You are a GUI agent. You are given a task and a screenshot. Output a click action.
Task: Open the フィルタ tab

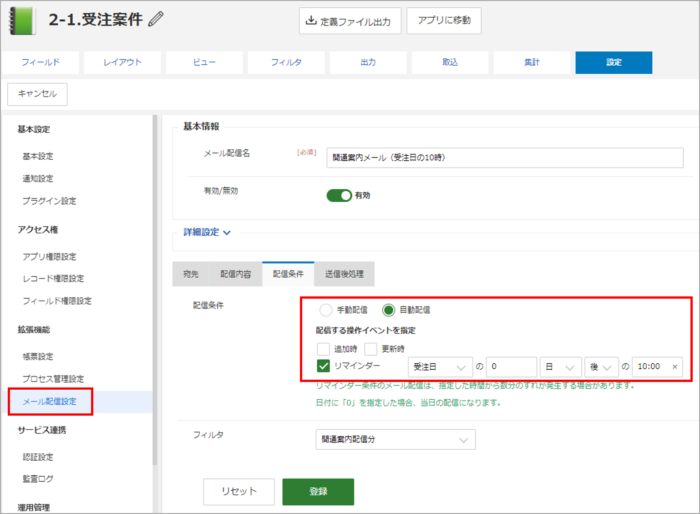(286, 63)
